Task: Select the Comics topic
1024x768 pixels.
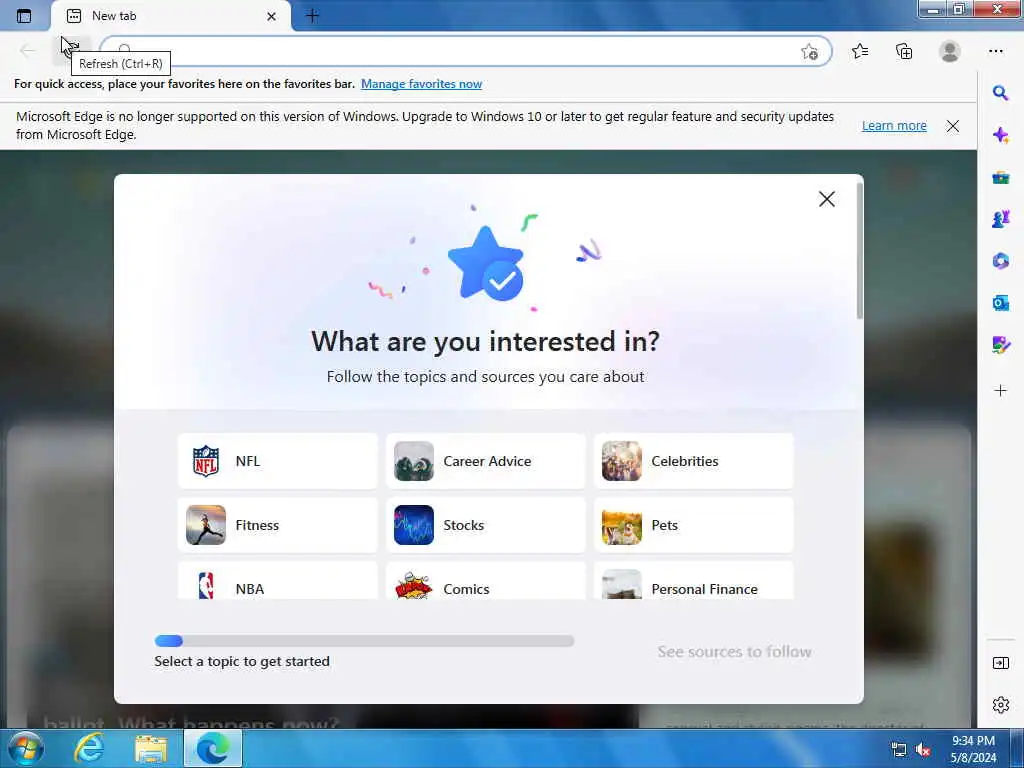Action: coord(486,581)
